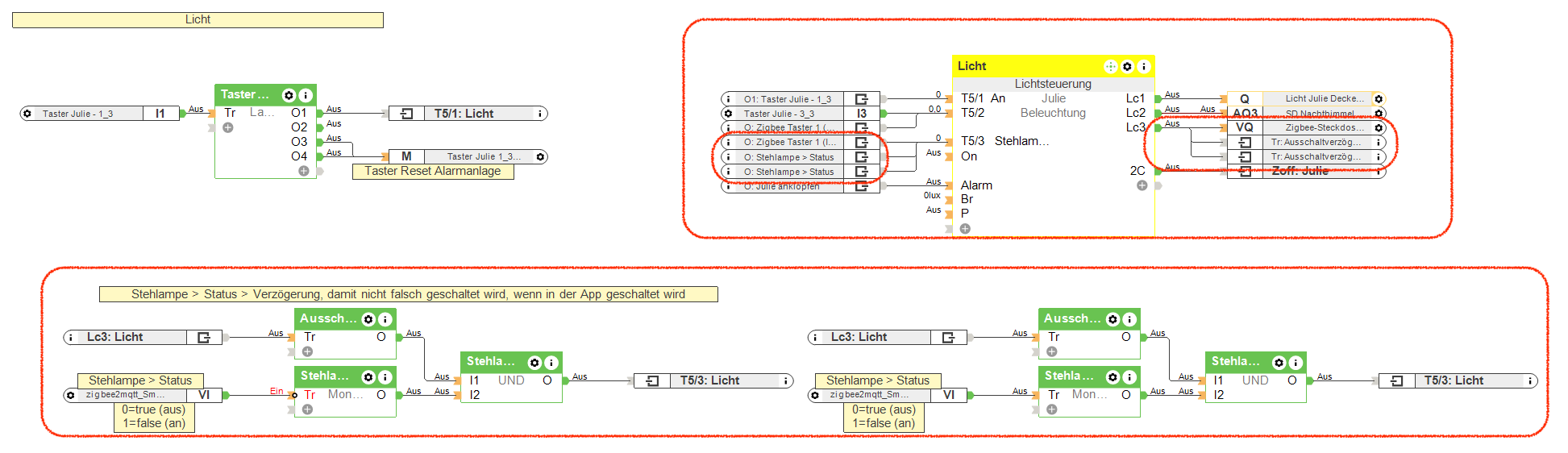This screenshot has height=453, width=1568.
Task: Click info icon of right-hand Lc3: Licht connector
Action: click(815, 338)
